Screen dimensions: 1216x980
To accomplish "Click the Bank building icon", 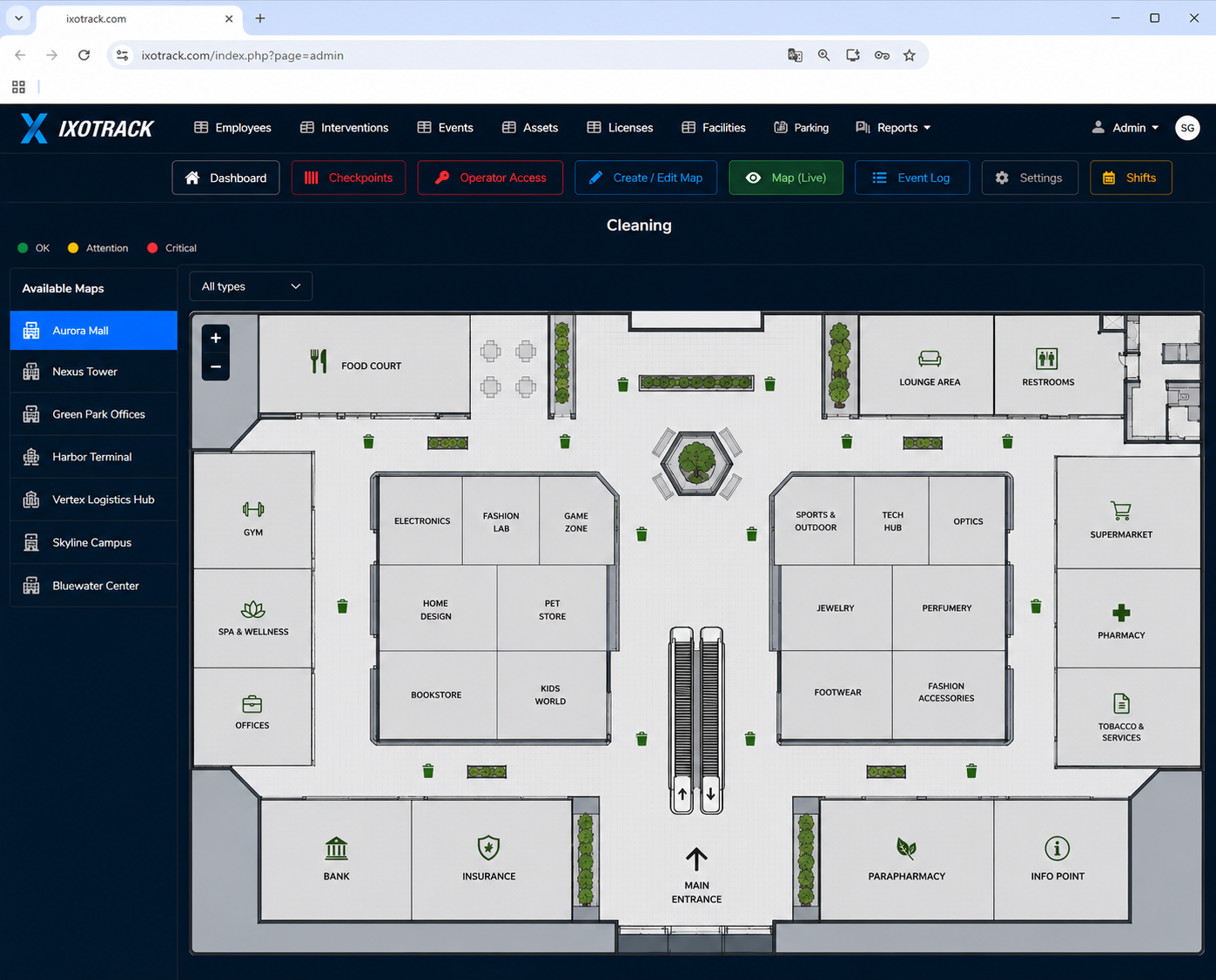I will point(336,848).
